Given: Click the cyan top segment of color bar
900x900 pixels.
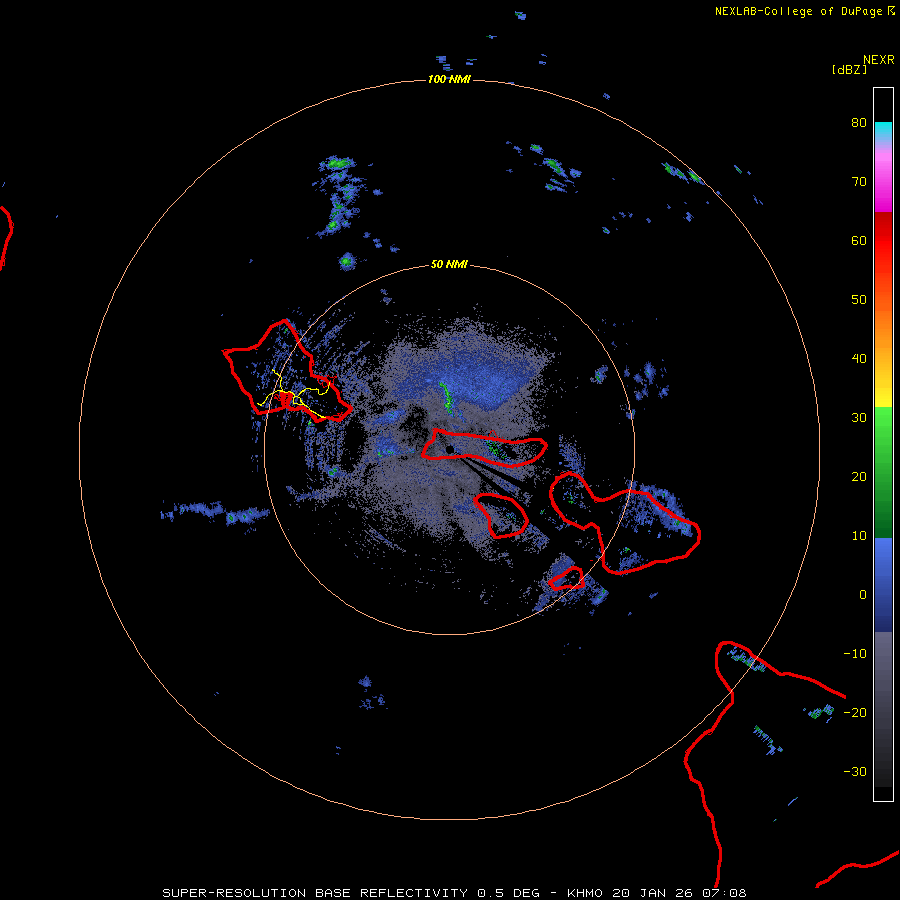Looking at the screenshot, I should [883, 131].
